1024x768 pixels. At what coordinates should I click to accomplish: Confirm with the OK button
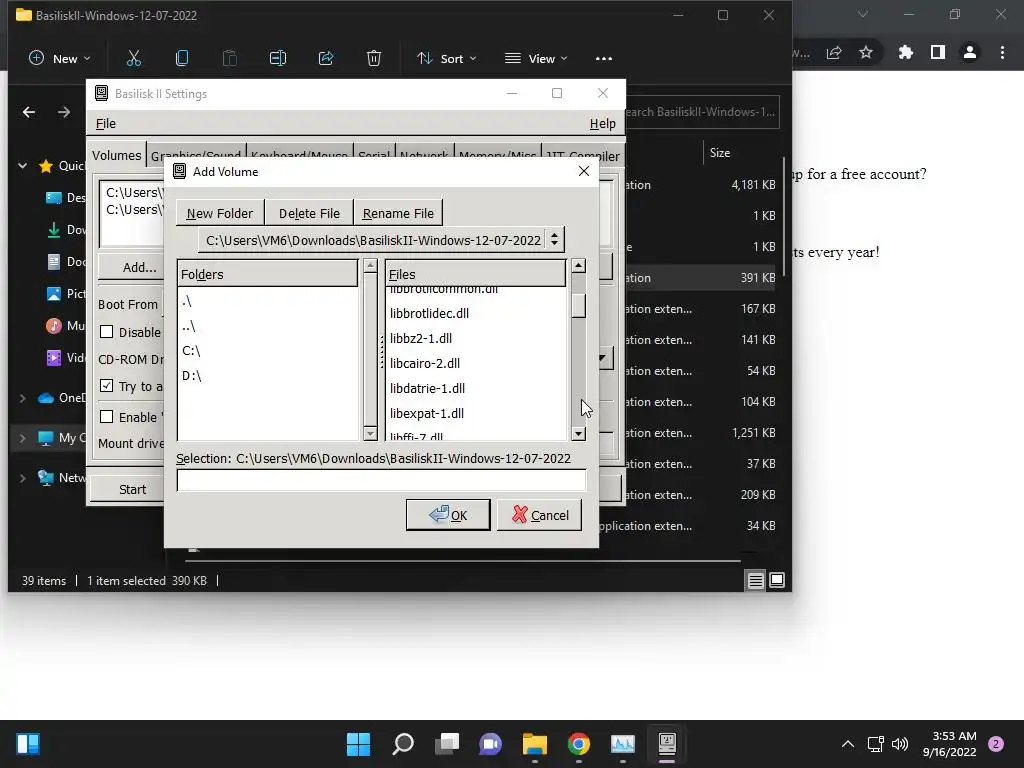pyautogui.click(x=448, y=515)
